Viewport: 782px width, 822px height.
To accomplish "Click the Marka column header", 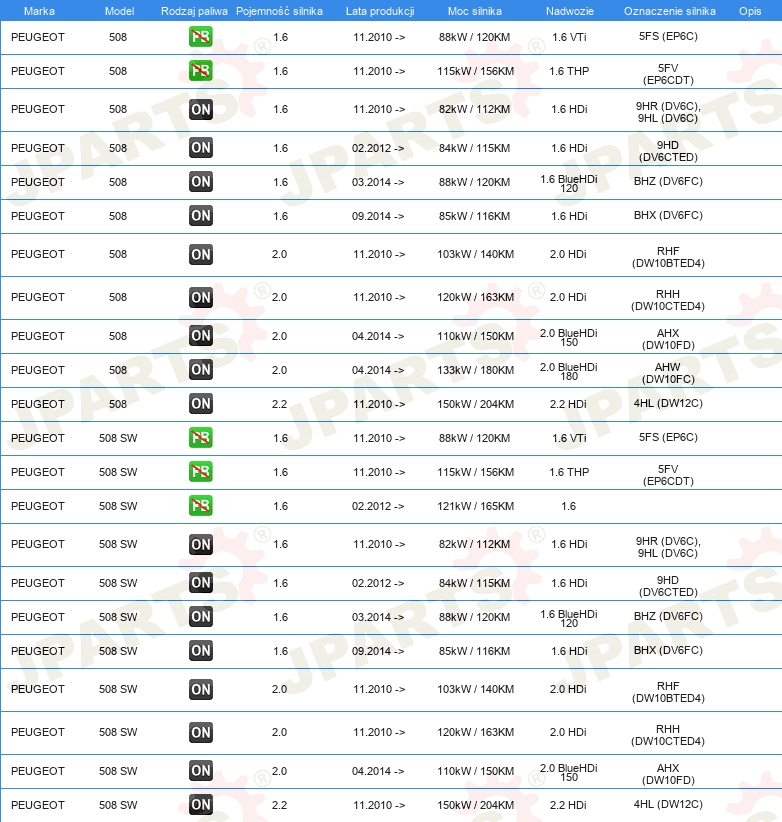I will pyautogui.click(x=39, y=11).
